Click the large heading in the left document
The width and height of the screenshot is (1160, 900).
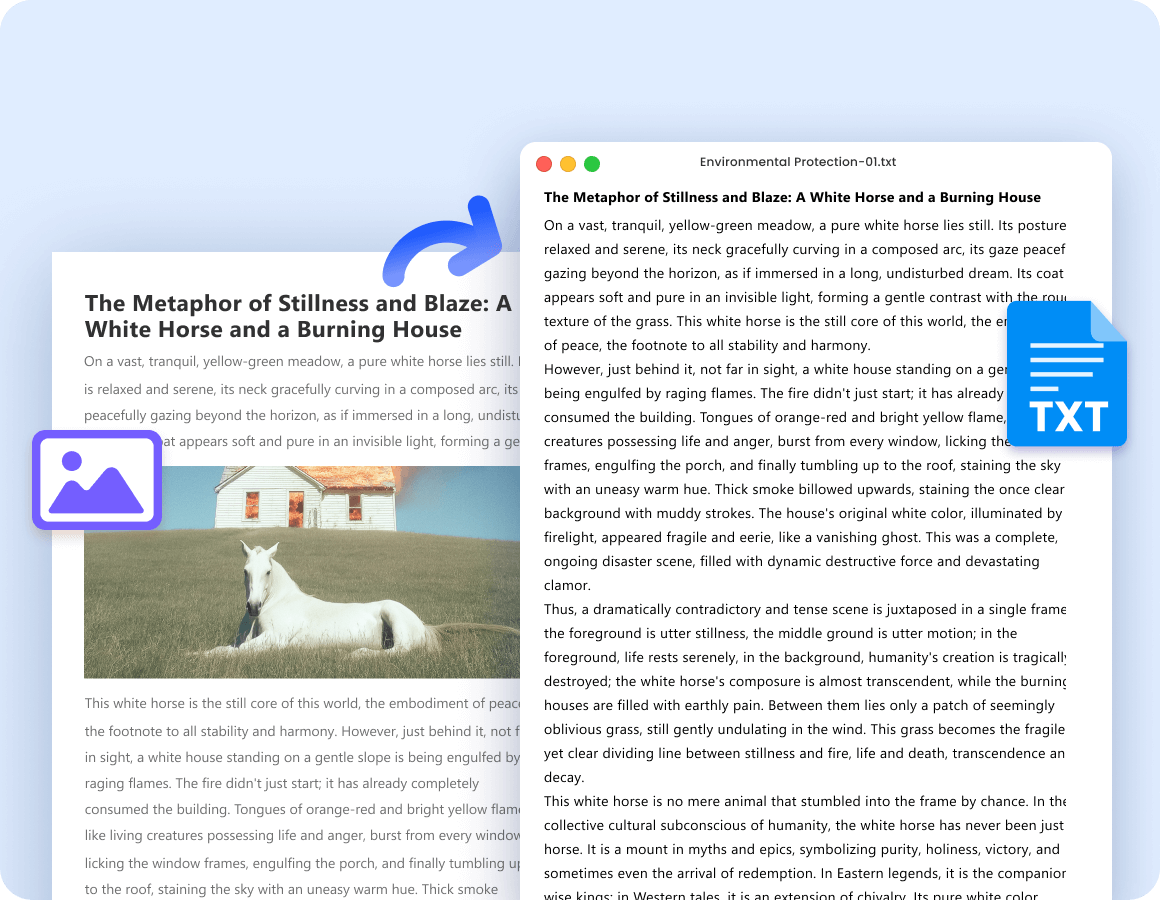[298, 316]
